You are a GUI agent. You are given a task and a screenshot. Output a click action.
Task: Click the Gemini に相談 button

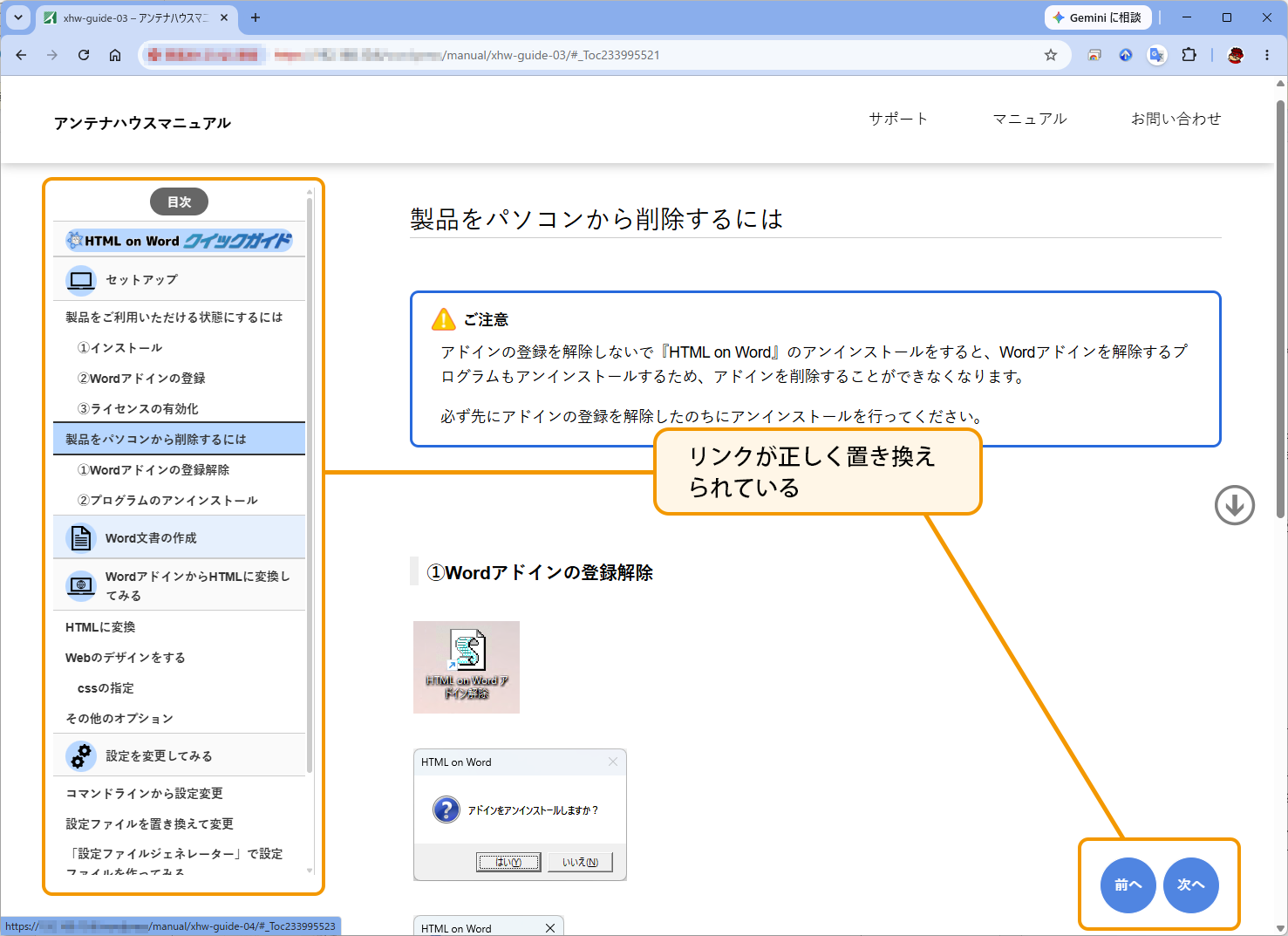coord(1098,17)
